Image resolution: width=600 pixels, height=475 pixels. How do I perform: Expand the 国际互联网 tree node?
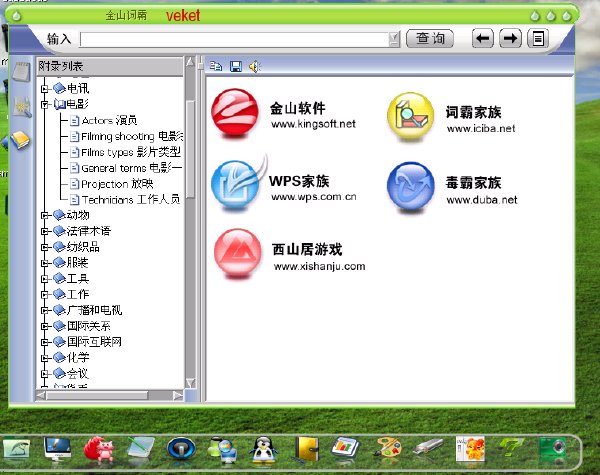(x=45, y=342)
